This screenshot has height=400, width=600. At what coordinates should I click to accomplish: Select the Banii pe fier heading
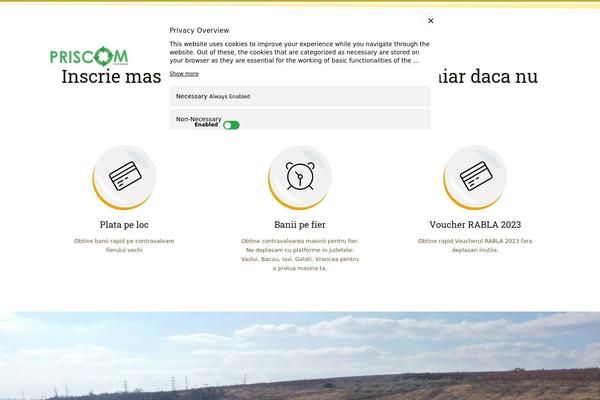click(x=299, y=225)
